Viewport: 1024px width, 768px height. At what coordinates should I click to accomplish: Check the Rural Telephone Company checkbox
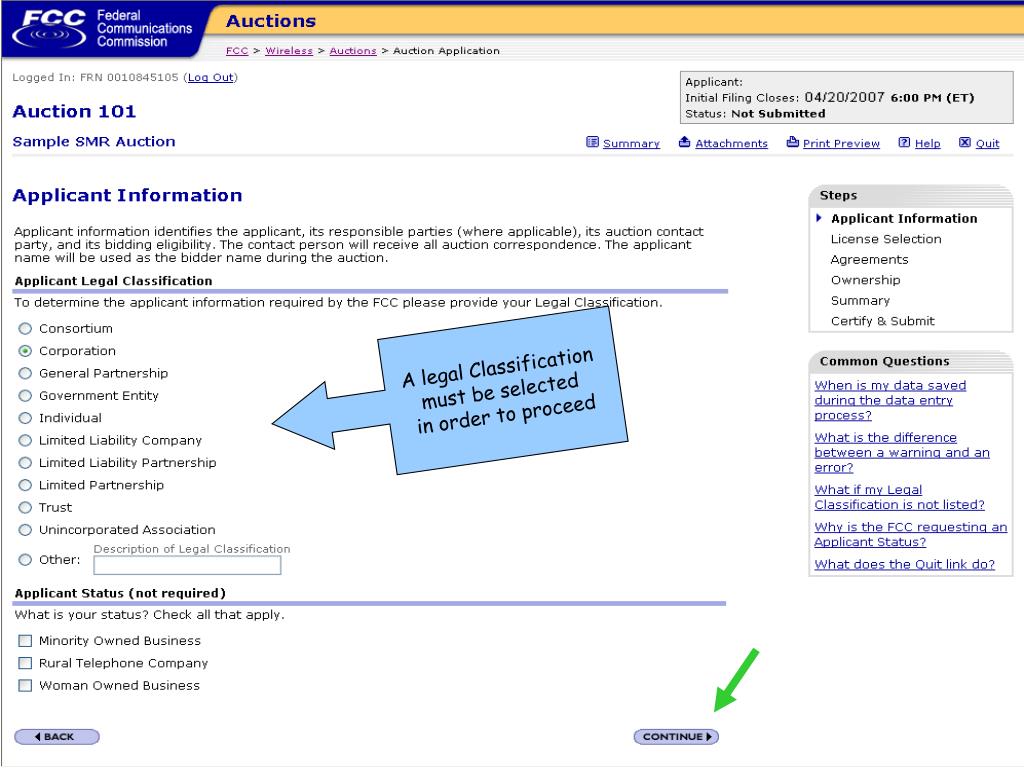coord(25,663)
